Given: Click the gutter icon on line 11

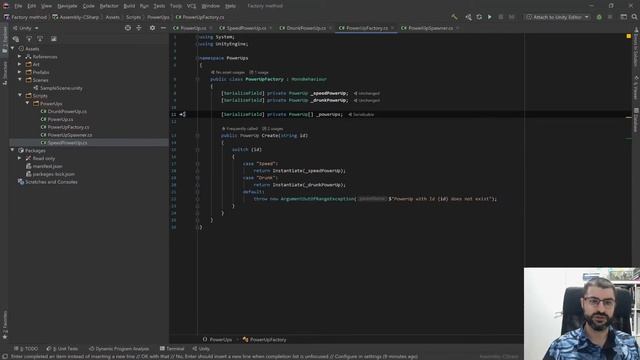Looking at the screenshot, I should (x=182, y=114).
